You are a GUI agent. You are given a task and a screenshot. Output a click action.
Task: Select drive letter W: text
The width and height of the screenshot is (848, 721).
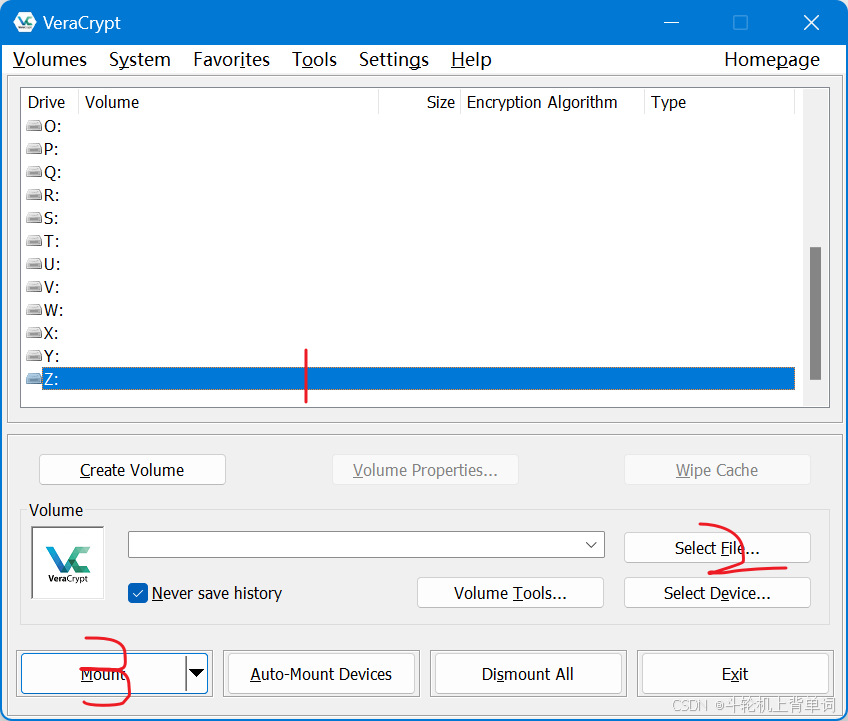(54, 310)
